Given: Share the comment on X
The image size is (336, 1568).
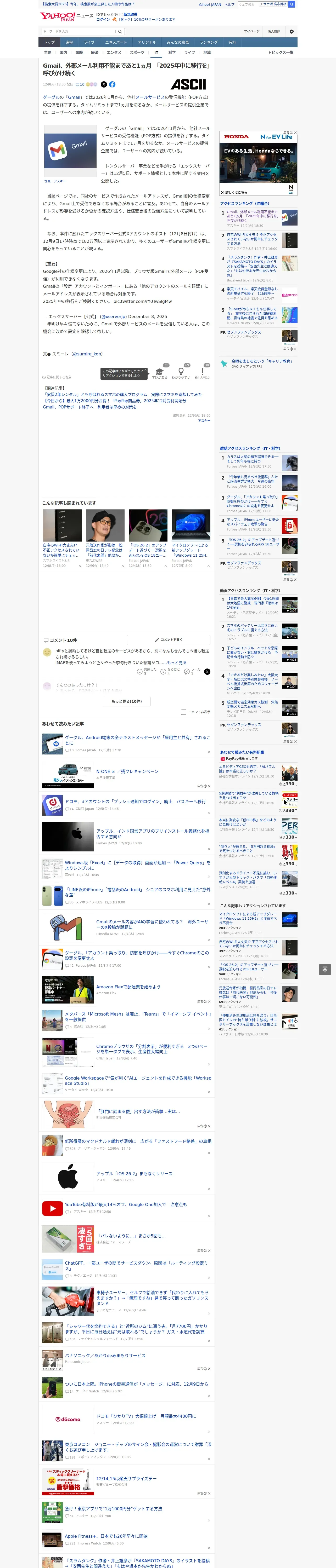Looking at the screenshot, I should (207, 671).
